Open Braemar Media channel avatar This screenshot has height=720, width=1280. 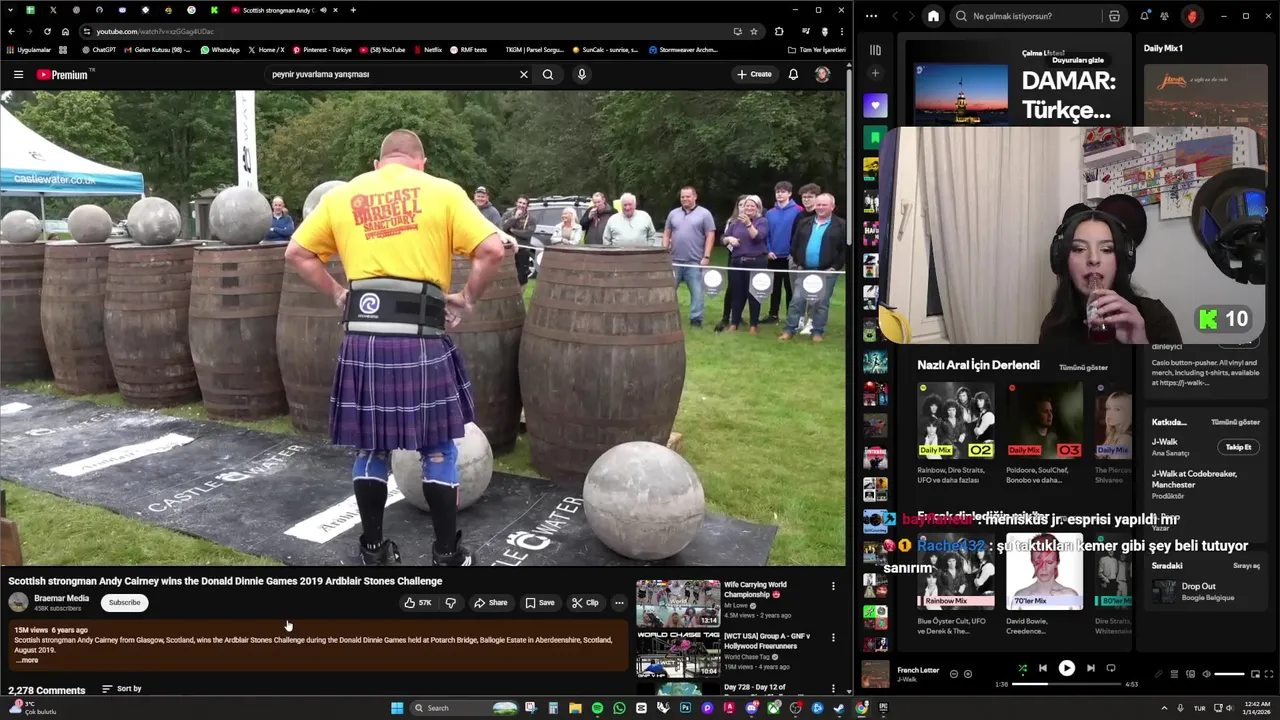point(18,602)
